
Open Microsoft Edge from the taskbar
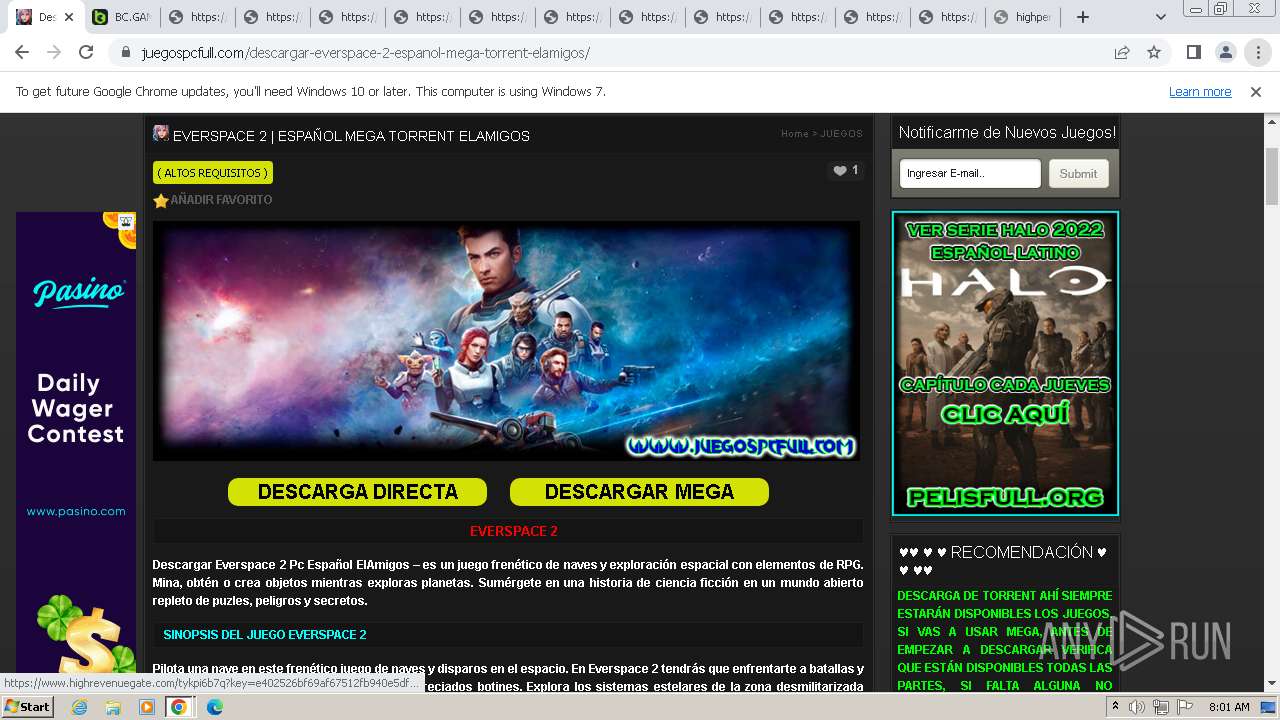214,707
